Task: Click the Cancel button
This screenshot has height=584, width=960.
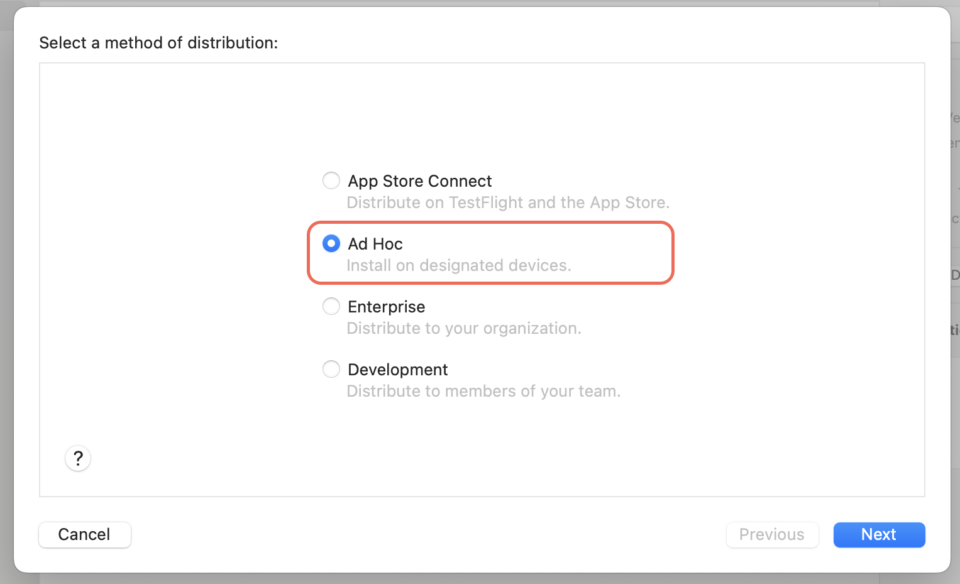Action: (x=84, y=534)
